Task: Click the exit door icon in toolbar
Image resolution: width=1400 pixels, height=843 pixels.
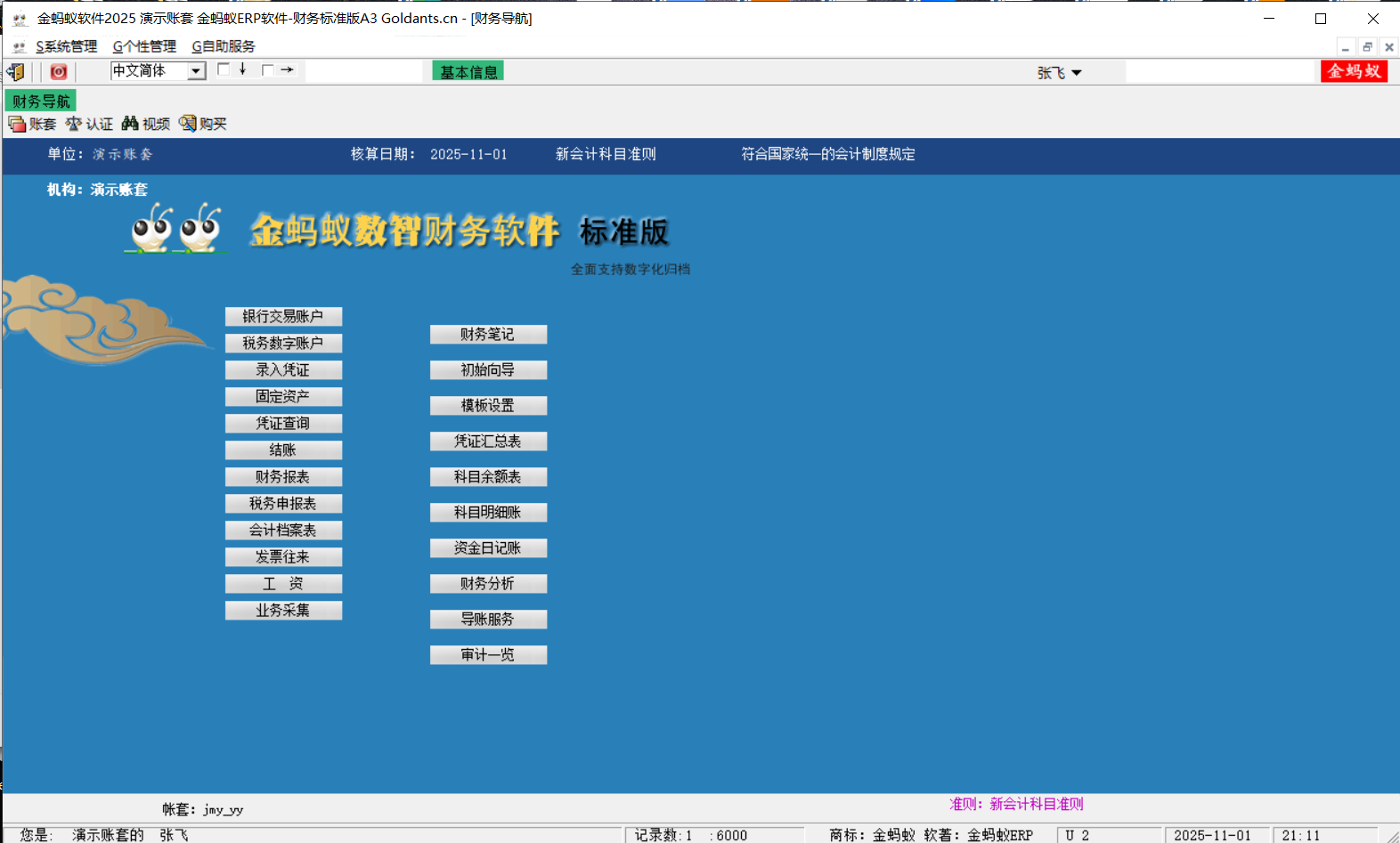Action: click(x=16, y=72)
